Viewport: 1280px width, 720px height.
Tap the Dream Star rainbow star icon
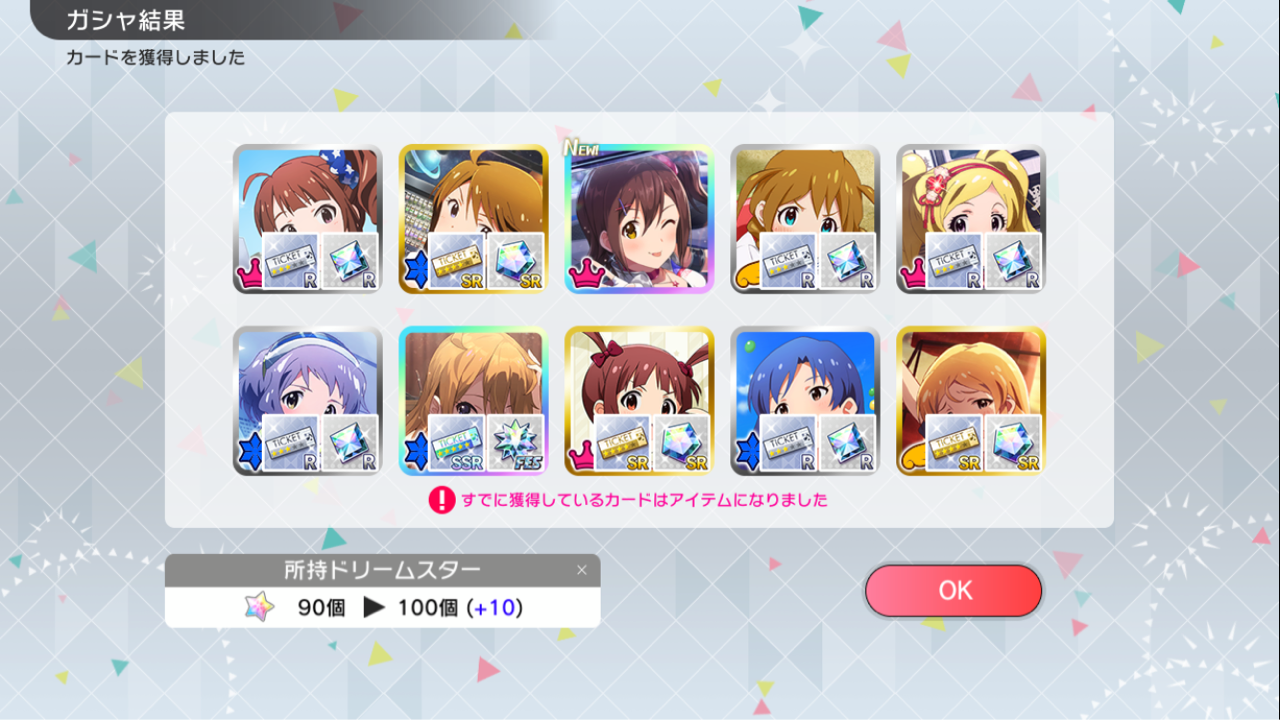click(259, 606)
